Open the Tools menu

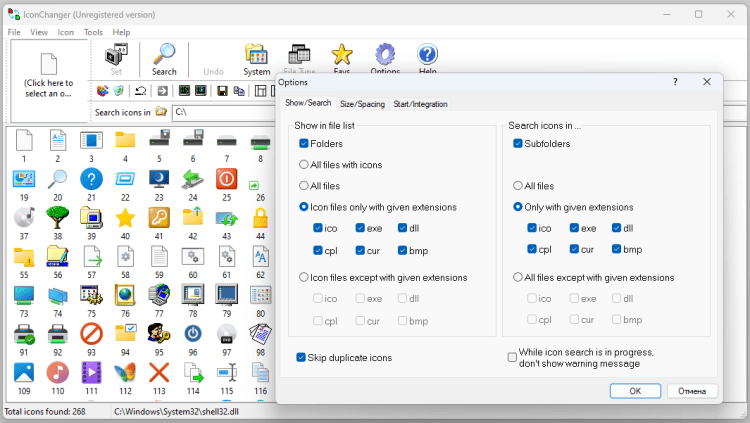93,32
